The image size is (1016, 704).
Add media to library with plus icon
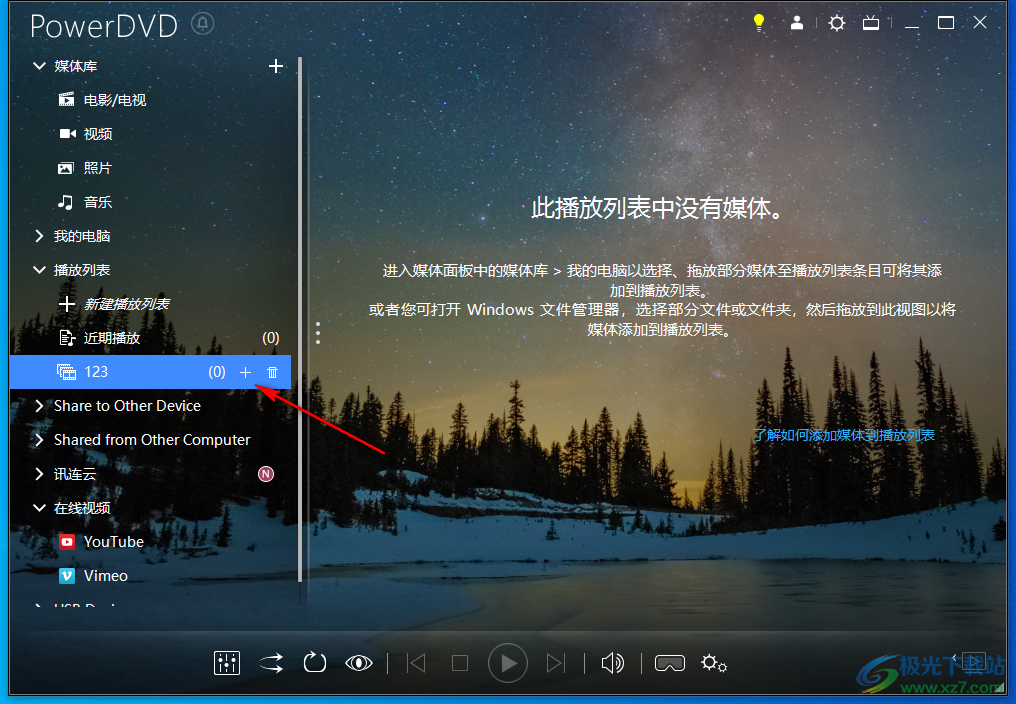coord(276,66)
